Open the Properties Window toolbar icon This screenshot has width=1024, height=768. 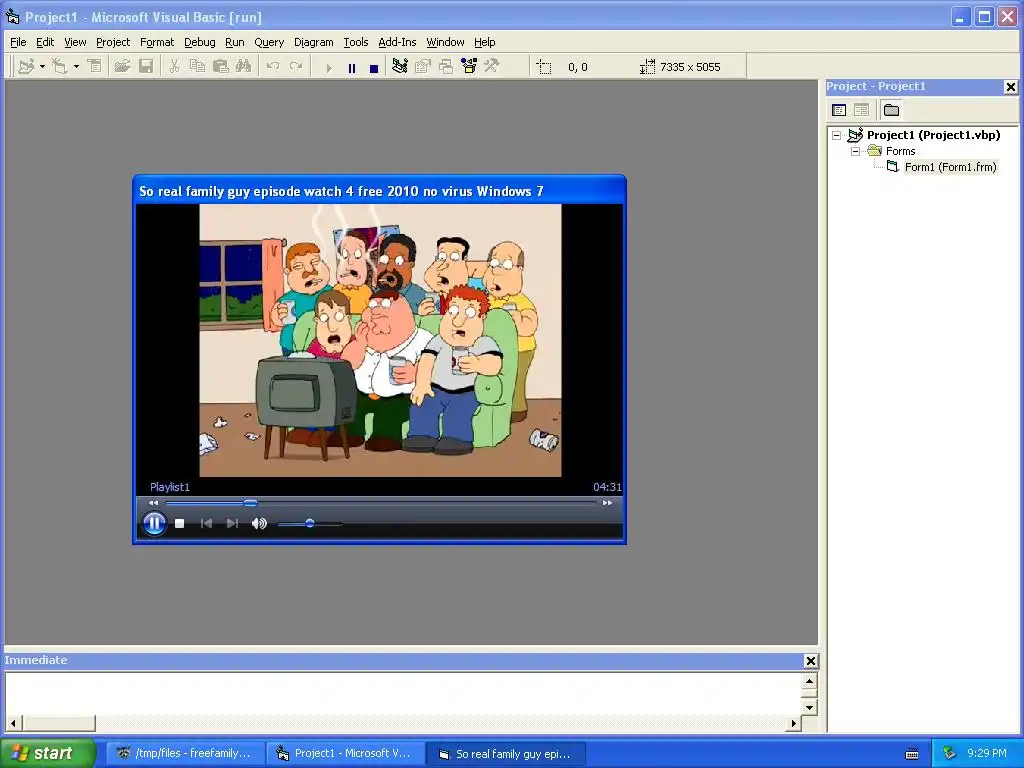point(423,67)
